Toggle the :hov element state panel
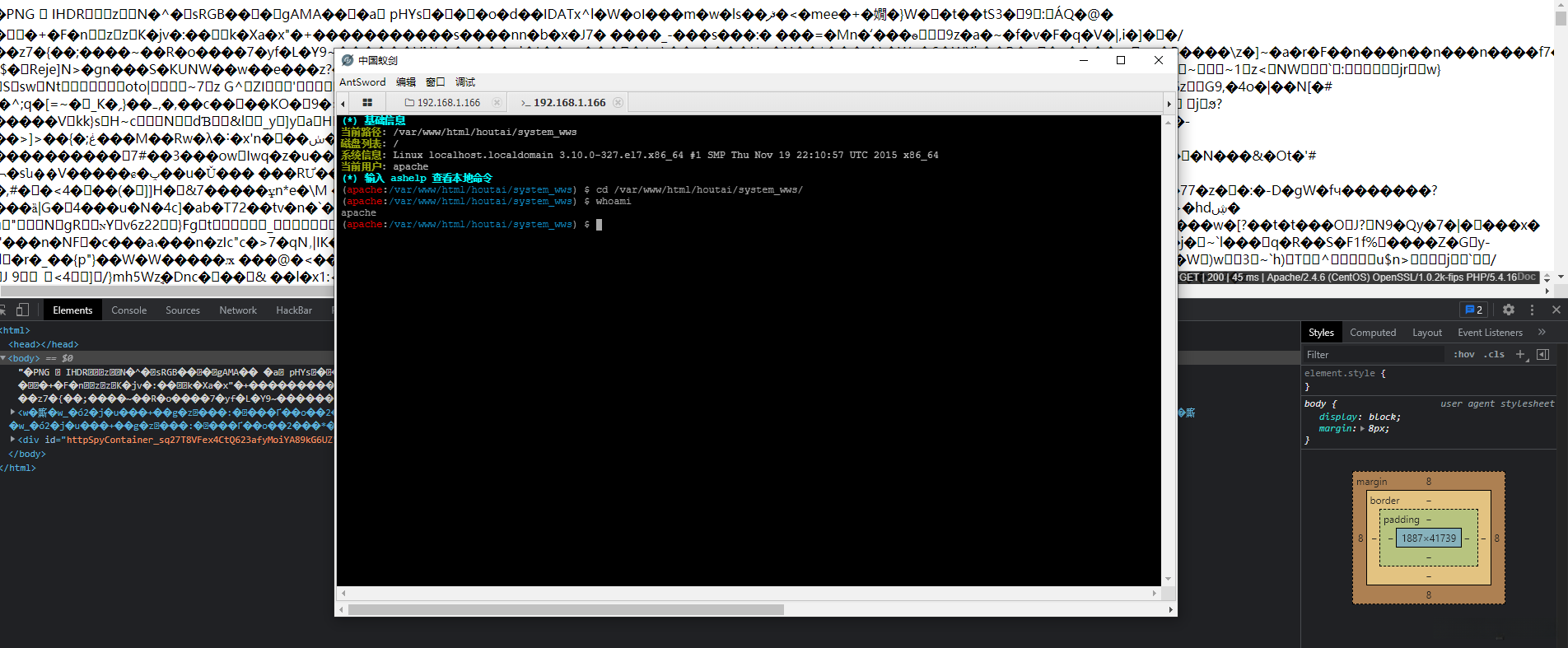Screen dimensions: 1568x648 point(1464,355)
